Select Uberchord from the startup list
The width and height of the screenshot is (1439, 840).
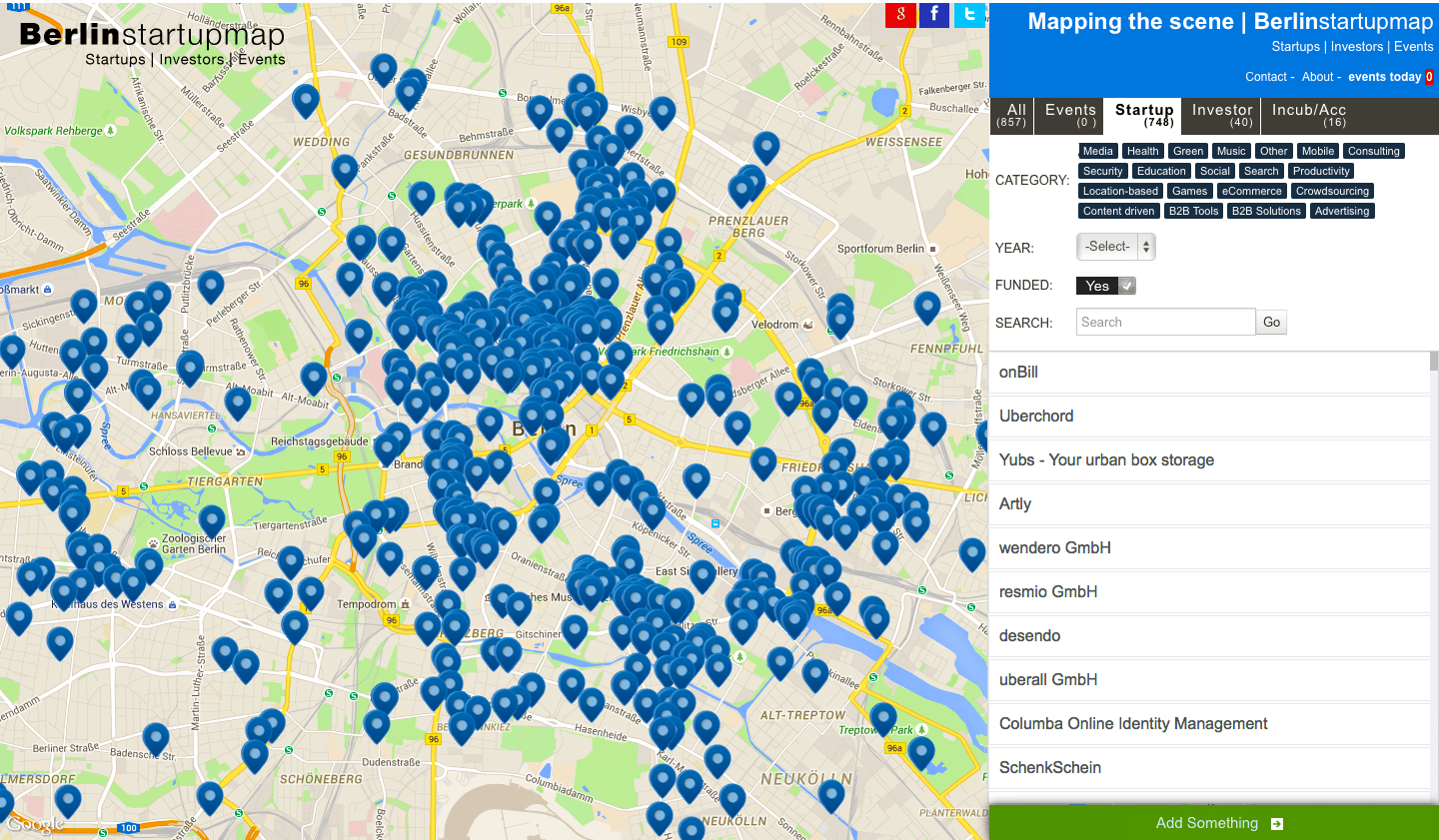[1036, 417]
